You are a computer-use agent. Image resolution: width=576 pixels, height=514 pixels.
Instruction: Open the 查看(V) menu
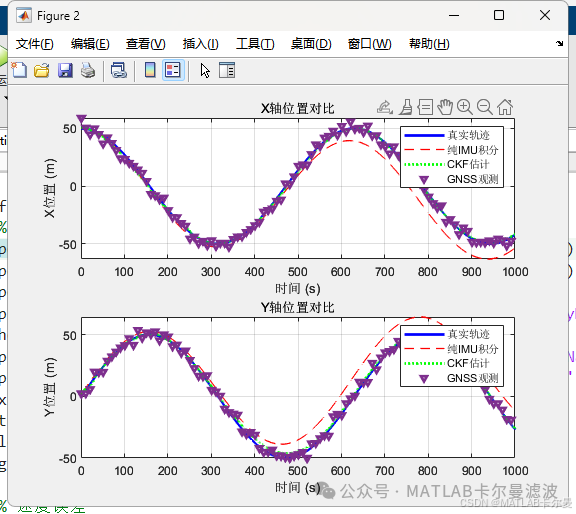[x=145, y=44]
